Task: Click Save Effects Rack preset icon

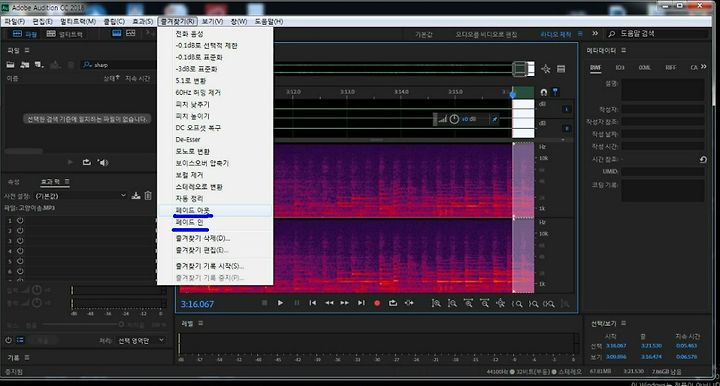Action: pyautogui.click(x=136, y=196)
